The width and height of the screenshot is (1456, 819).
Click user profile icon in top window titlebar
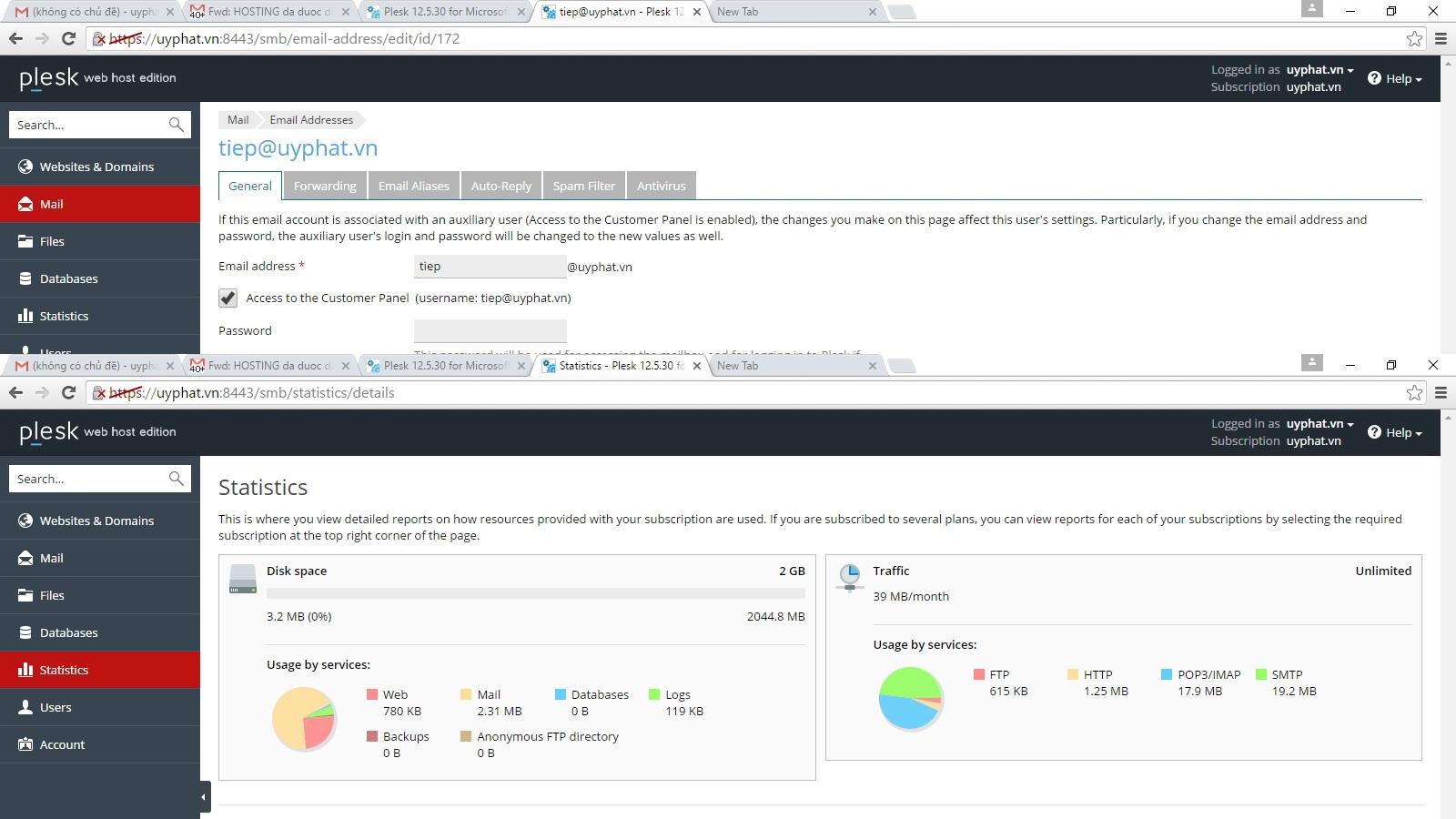[1311, 8]
